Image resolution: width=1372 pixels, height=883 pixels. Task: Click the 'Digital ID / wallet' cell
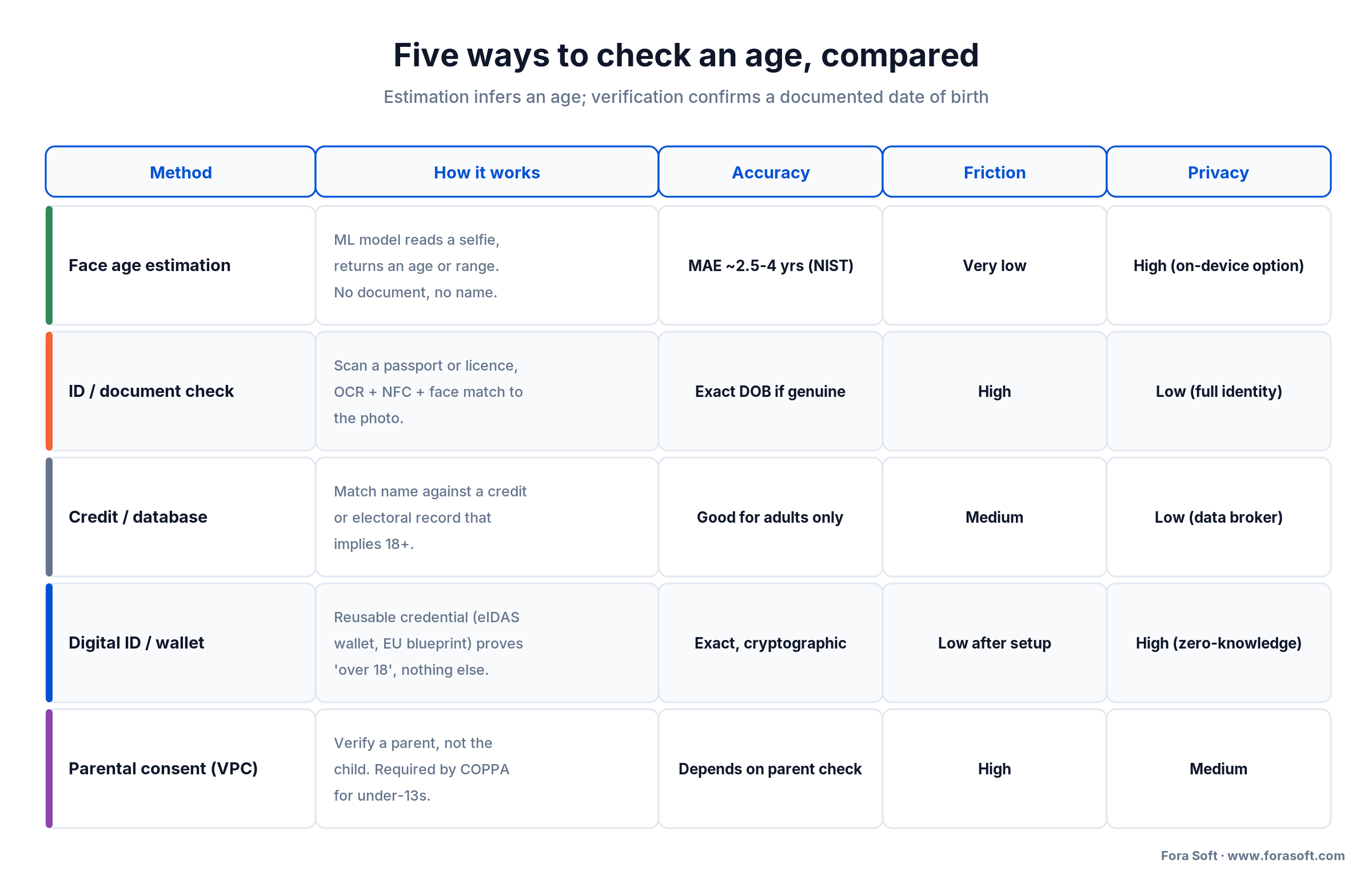[x=181, y=643]
